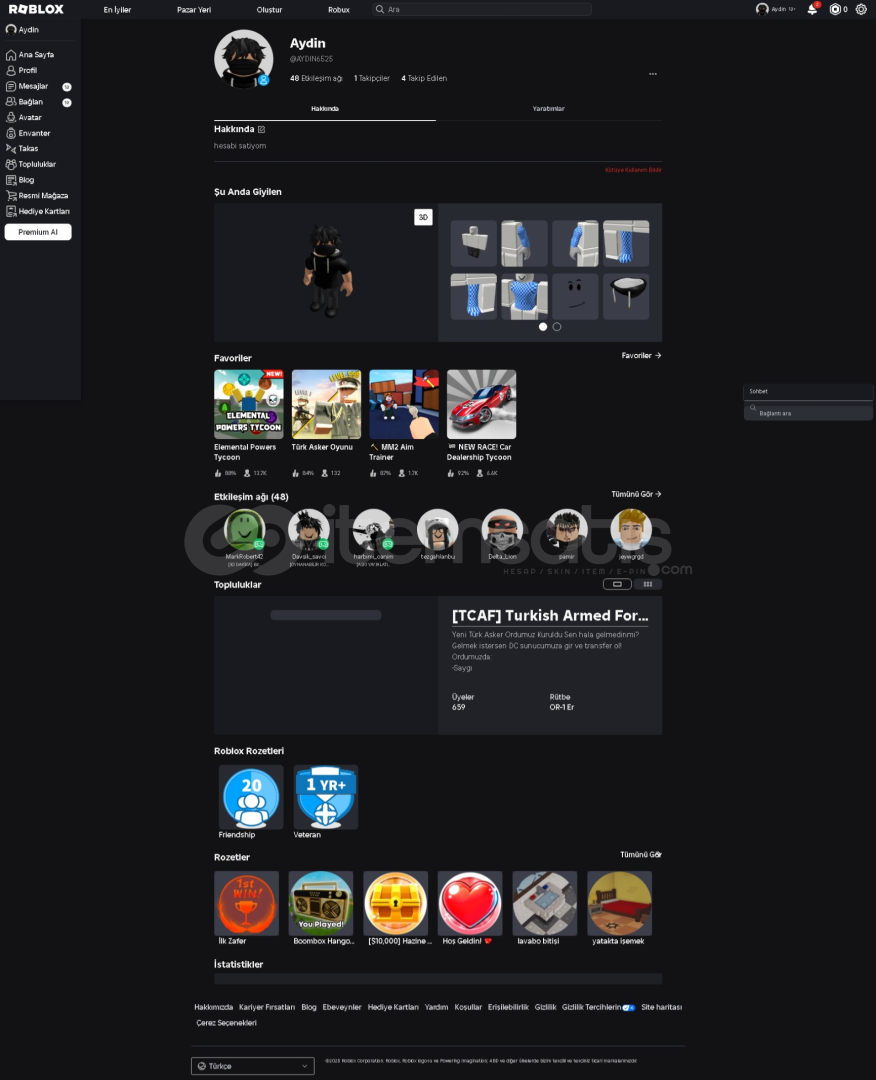The width and height of the screenshot is (876, 1080).
Task: Open Delta_Lion connection avatar
Action: click(502, 530)
